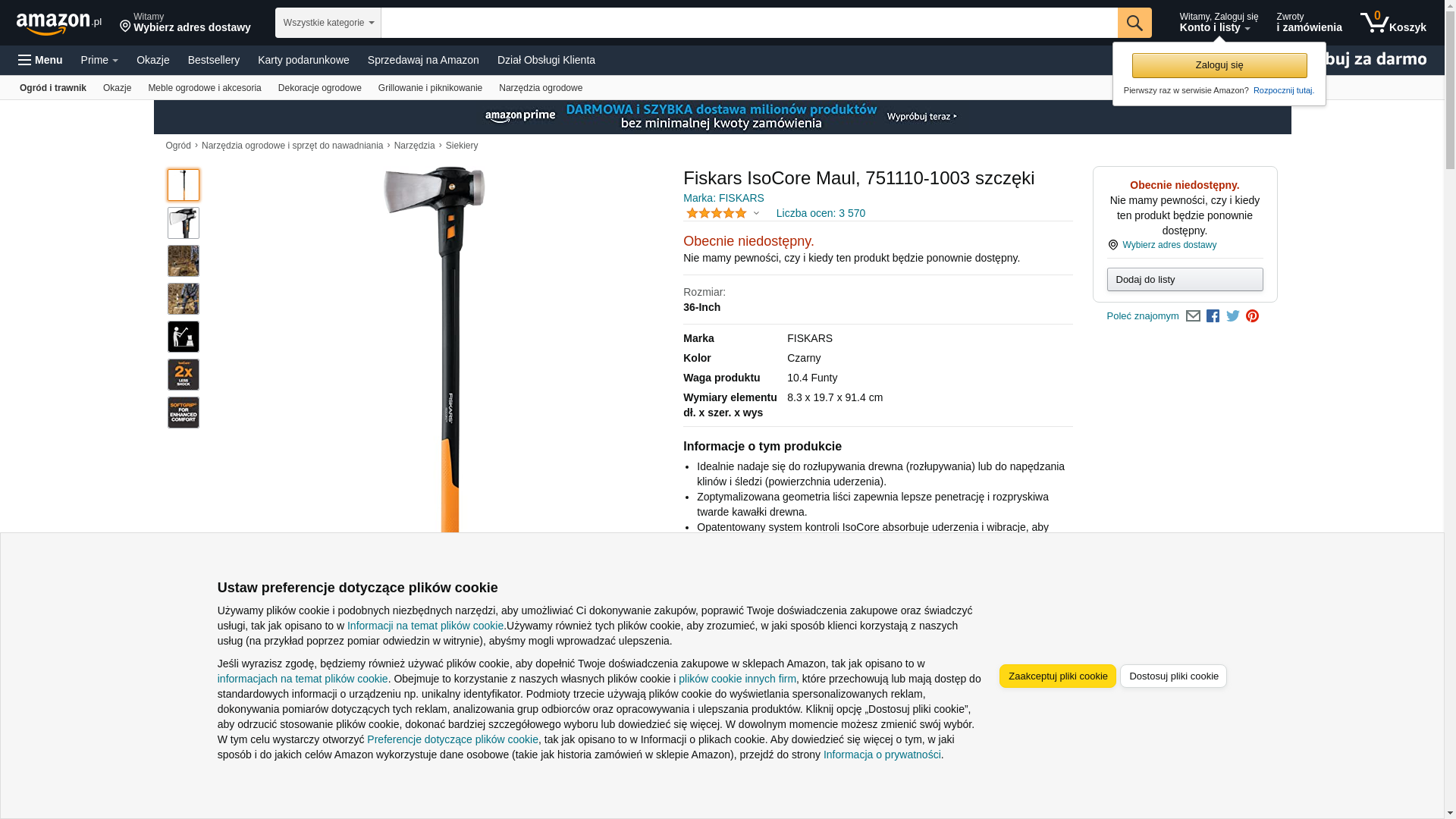Viewport: 1456px width, 819px height.
Task: Expand the star rating breakdown arrow
Action: pyautogui.click(x=756, y=213)
